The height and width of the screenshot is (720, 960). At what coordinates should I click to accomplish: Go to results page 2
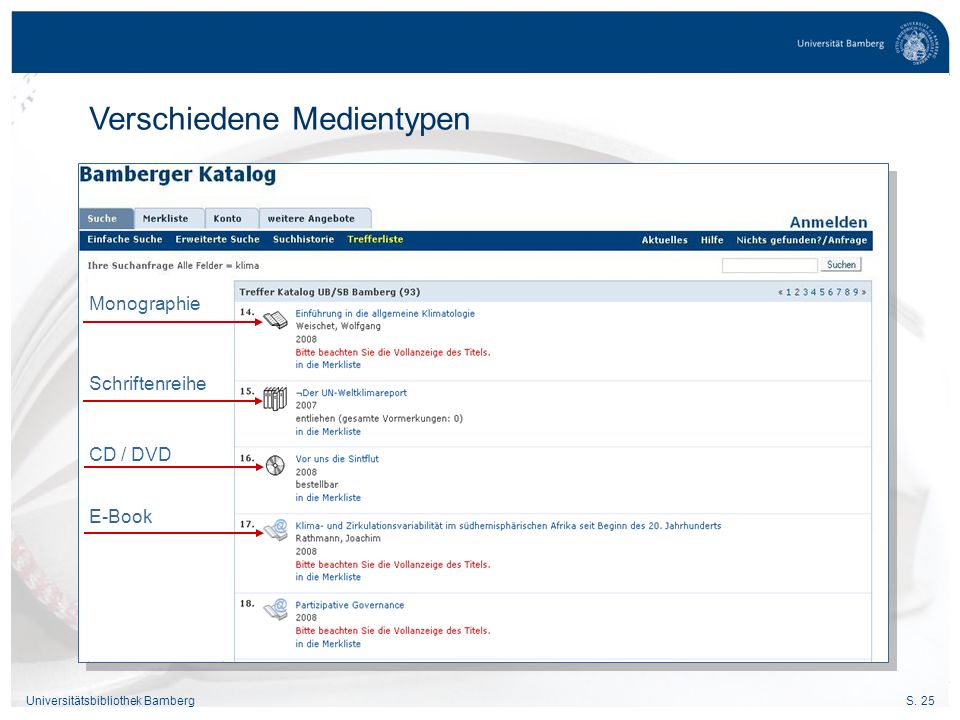(797, 293)
